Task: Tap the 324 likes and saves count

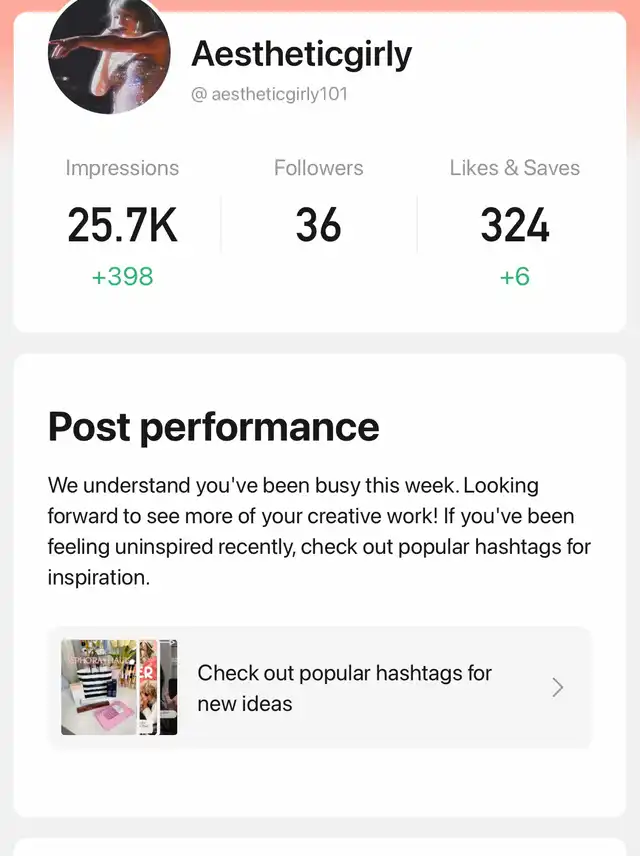Action: coord(514,226)
